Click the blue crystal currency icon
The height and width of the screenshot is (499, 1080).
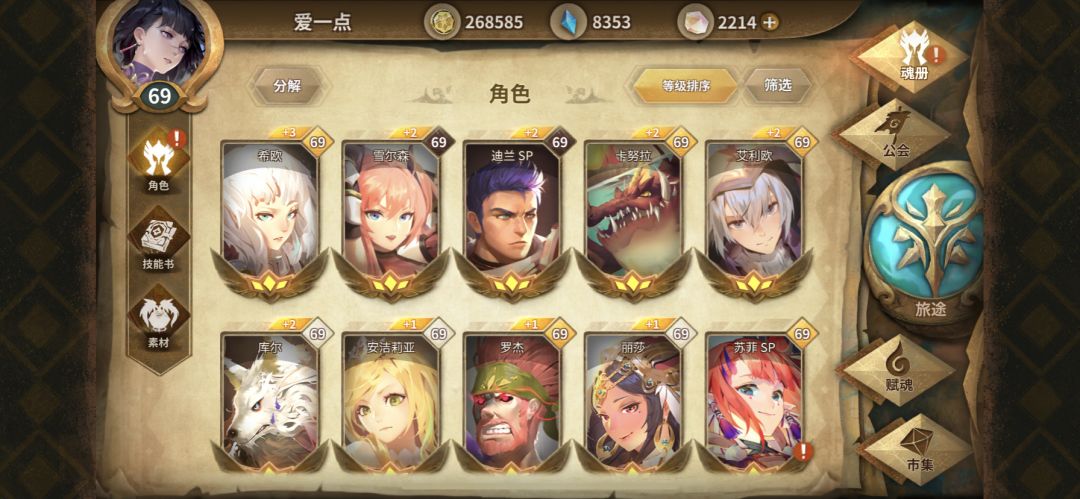click(x=568, y=23)
